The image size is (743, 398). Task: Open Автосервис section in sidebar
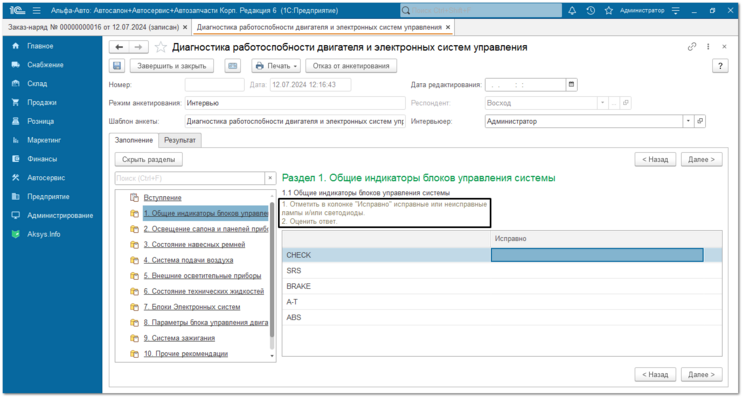(46, 178)
